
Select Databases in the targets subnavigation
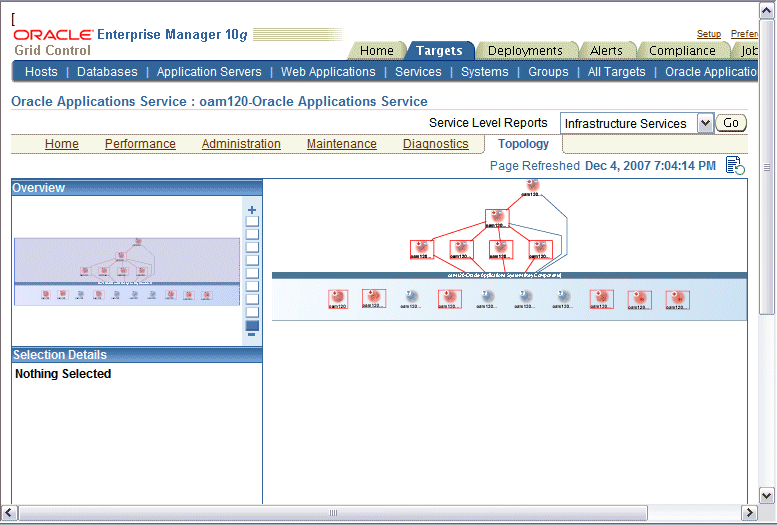pyautogui.click(x=107, y=72)
